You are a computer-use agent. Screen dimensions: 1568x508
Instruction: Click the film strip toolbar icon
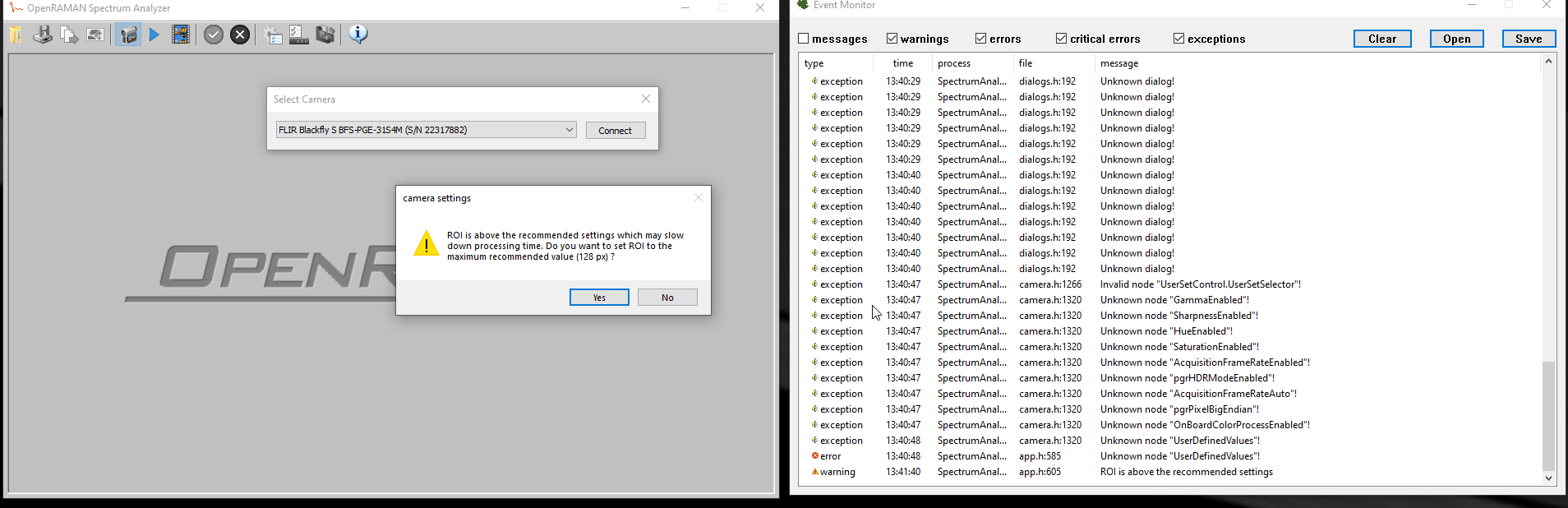click(x=181, y=35)
